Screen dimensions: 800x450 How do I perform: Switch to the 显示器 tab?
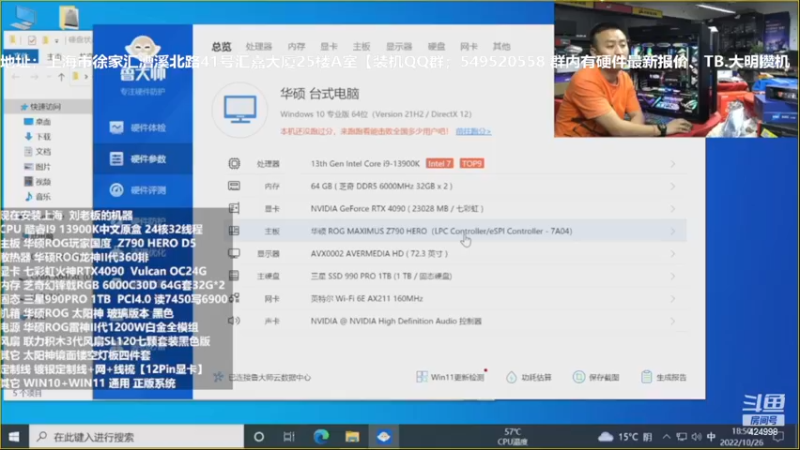(399, 46)
